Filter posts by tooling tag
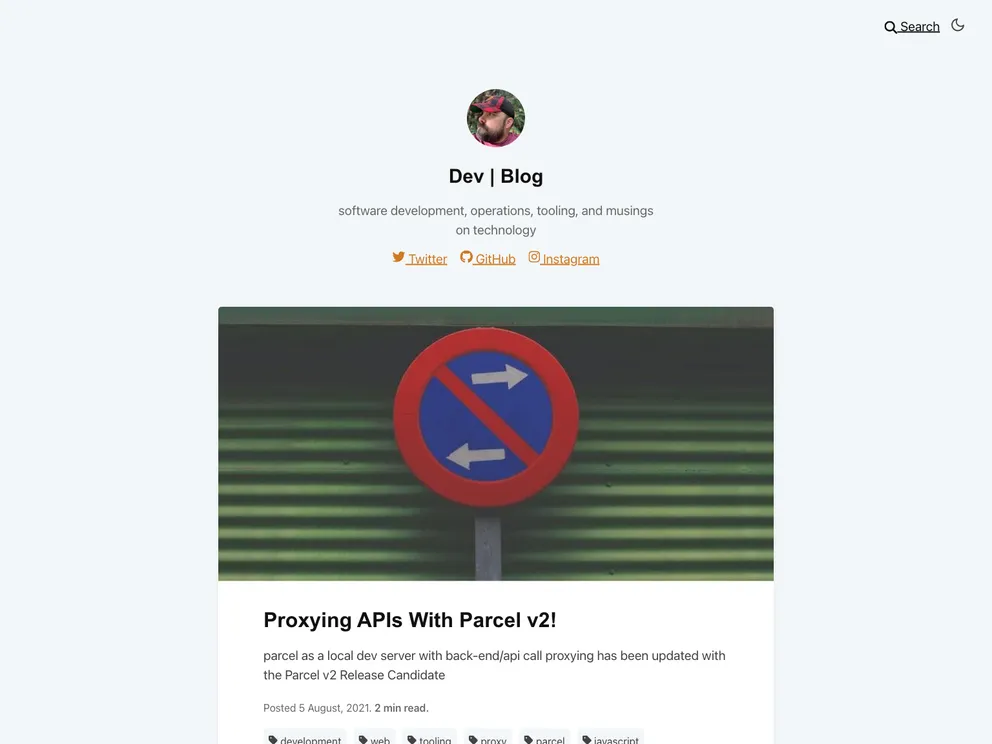Image resolution: width=992 pixels, height=744 pixels. coord(429,738)
